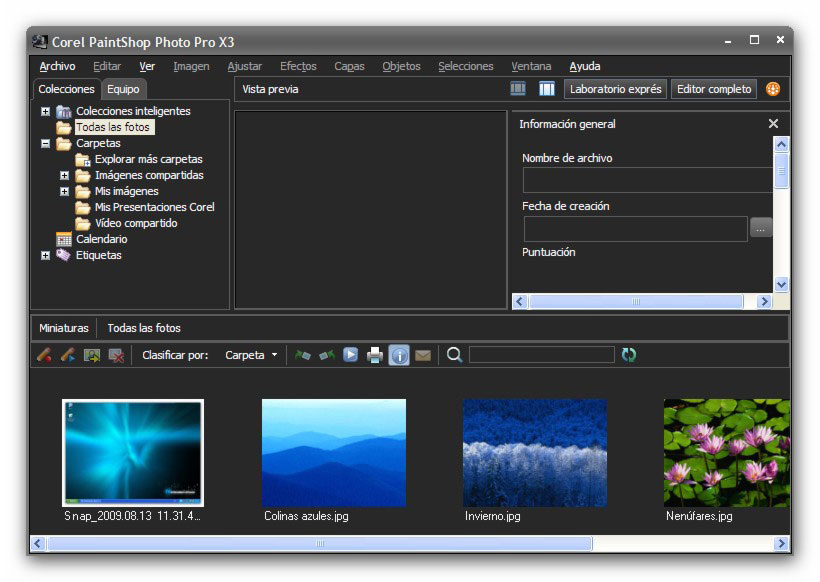Click thumbnail strip scrollbar right arrow
The image size is (820, 582).
pos(781,543)
